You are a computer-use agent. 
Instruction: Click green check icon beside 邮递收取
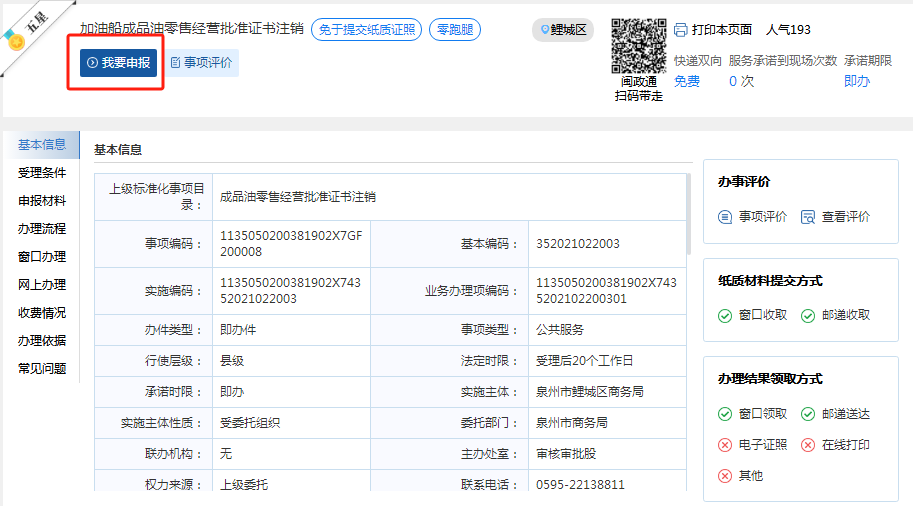[808, 315]
